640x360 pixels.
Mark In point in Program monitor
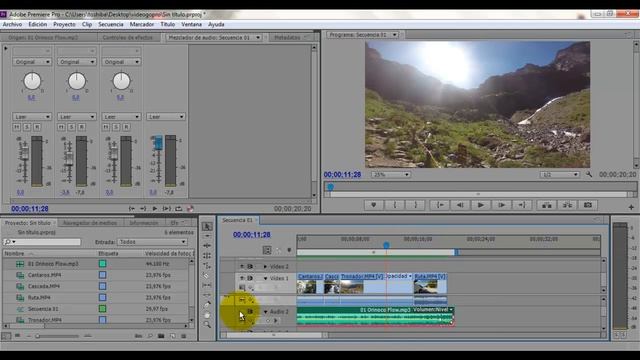point(395,205)
